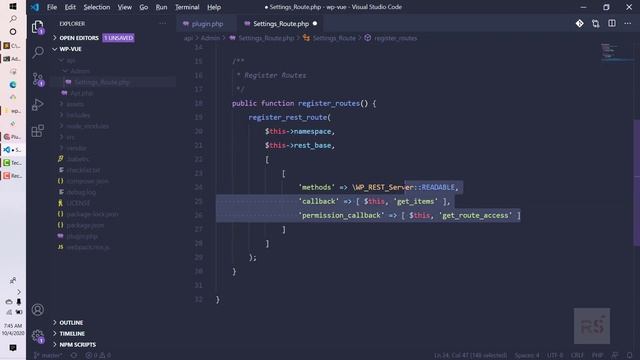The width and height of the screenshot is (640, 360).
Task: Click the unsaved dot on Settings_Route.php tab
Action: (x=315, y=24)
